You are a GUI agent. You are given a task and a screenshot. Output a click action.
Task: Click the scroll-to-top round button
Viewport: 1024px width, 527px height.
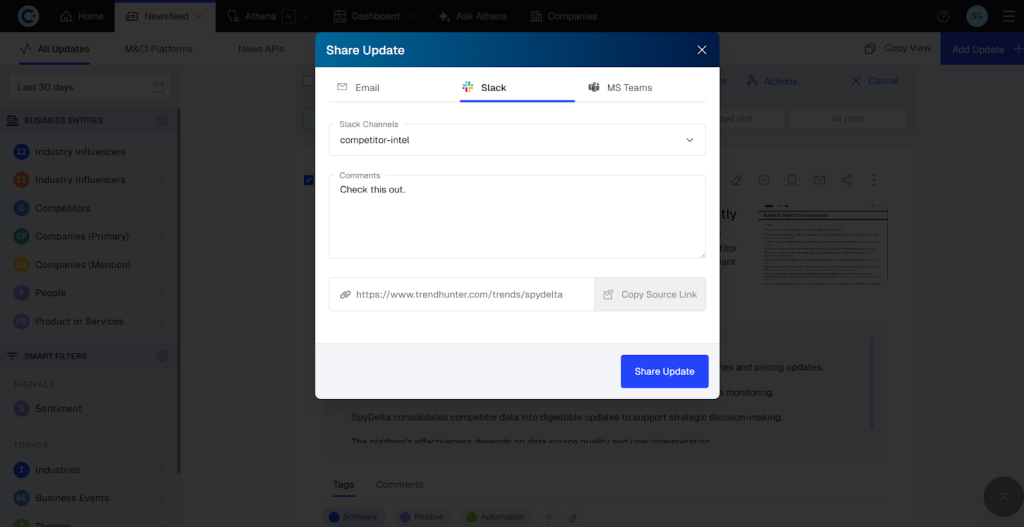click(x=1004, y=497)
